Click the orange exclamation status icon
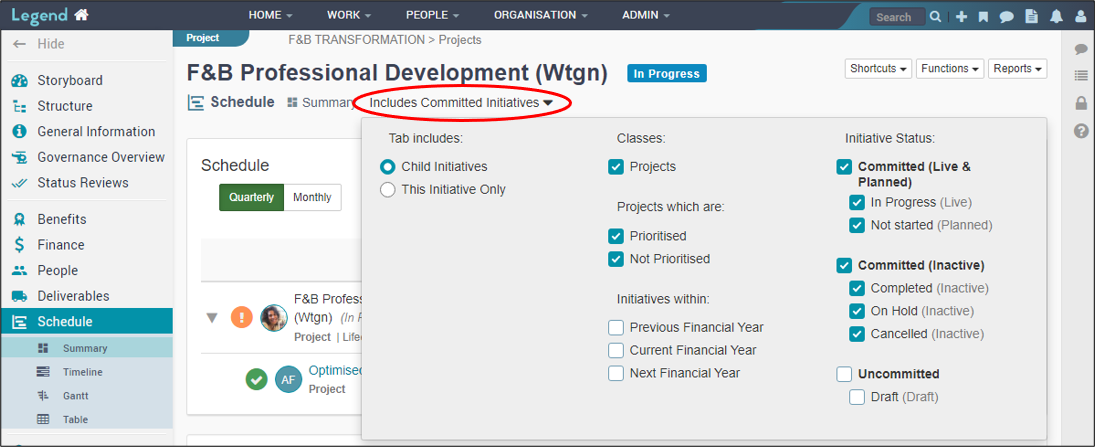This screenshot has width=1095, height=447. (242, 318)
